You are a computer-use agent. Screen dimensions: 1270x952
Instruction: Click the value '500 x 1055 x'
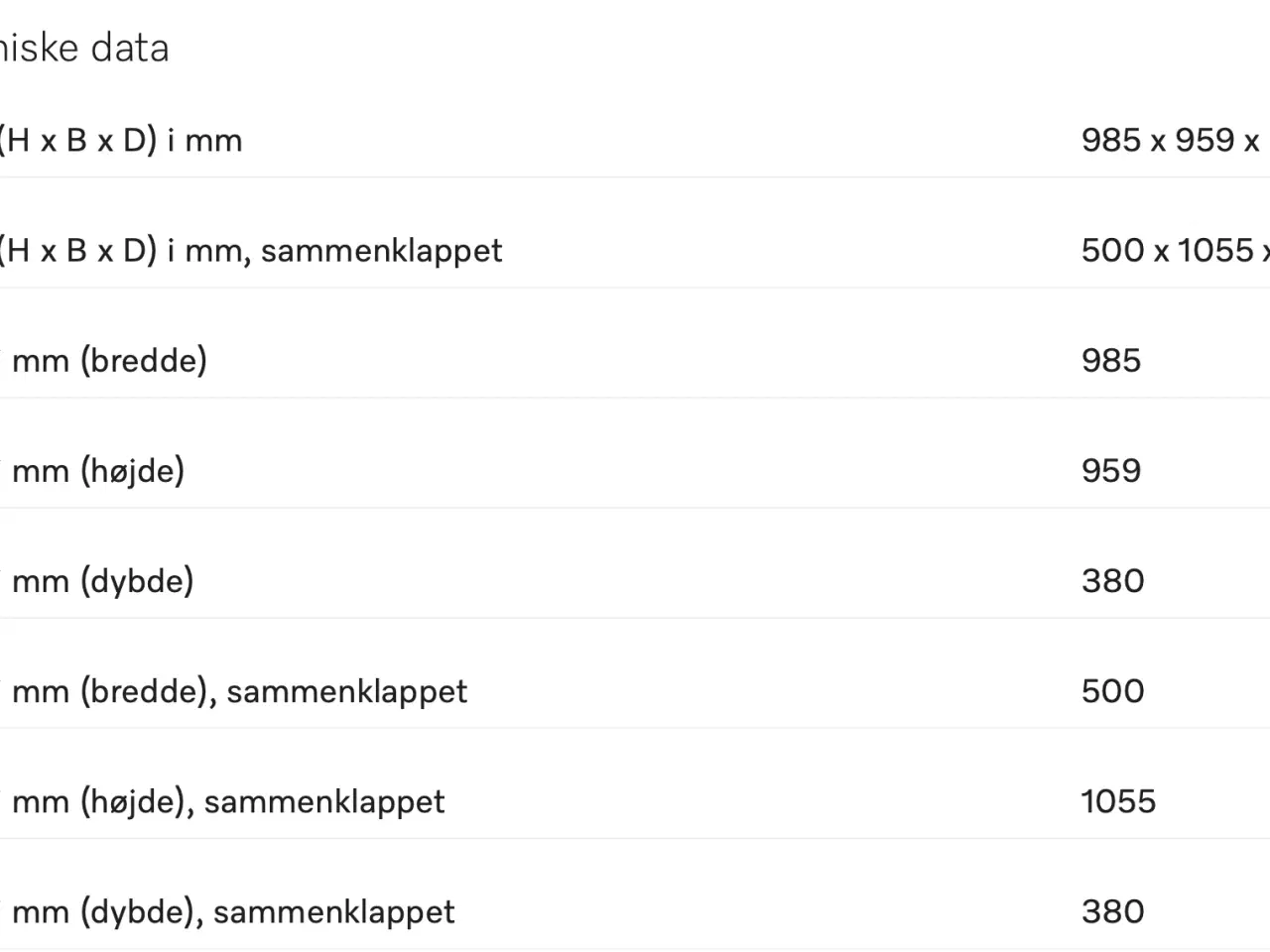pos(1176,250)
